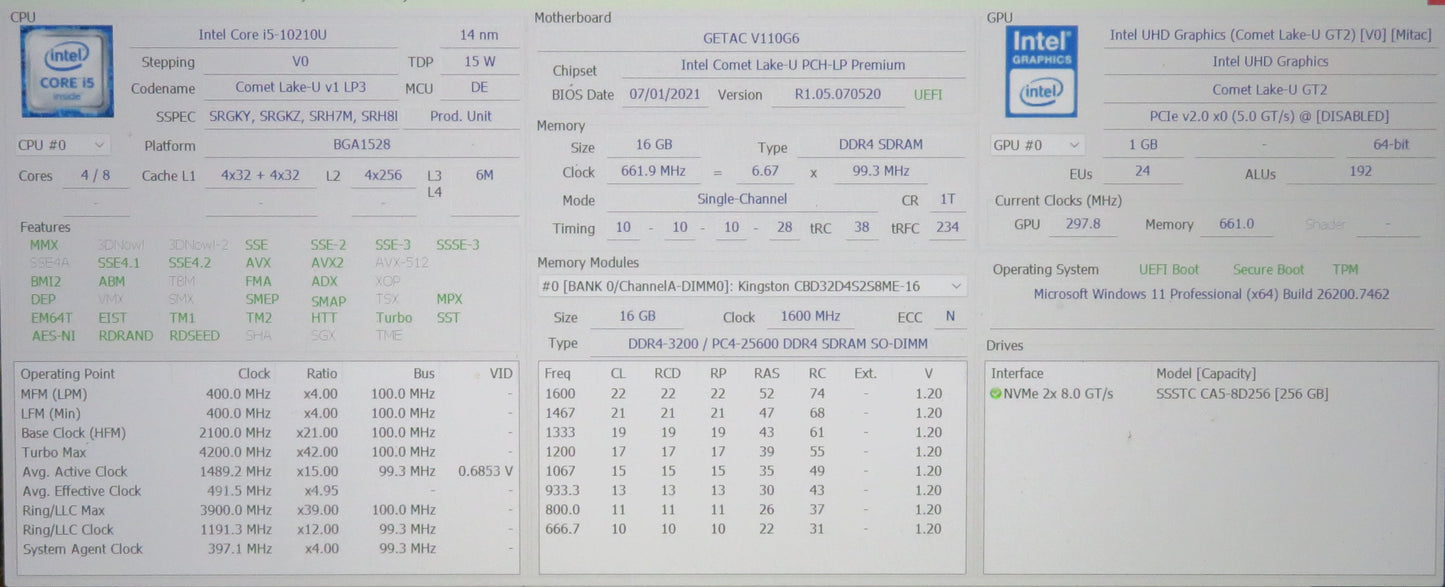Click the BIOS date 07/01/2021 field
This screenshot has width=1445, height=587.
click(x=663, y=95)
